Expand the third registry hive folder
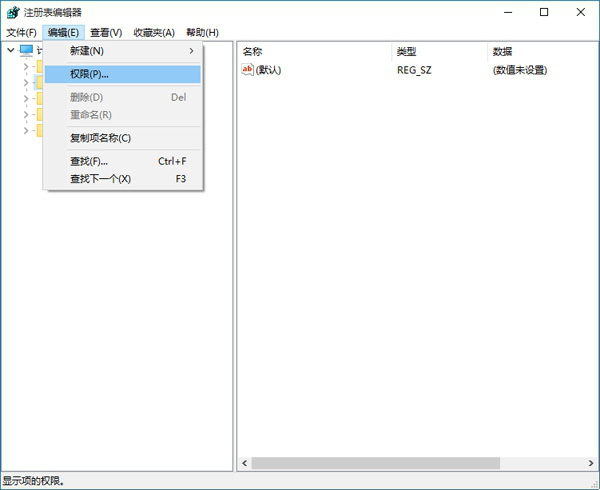Viewport: 600px width, 490px height. point(26,99)
